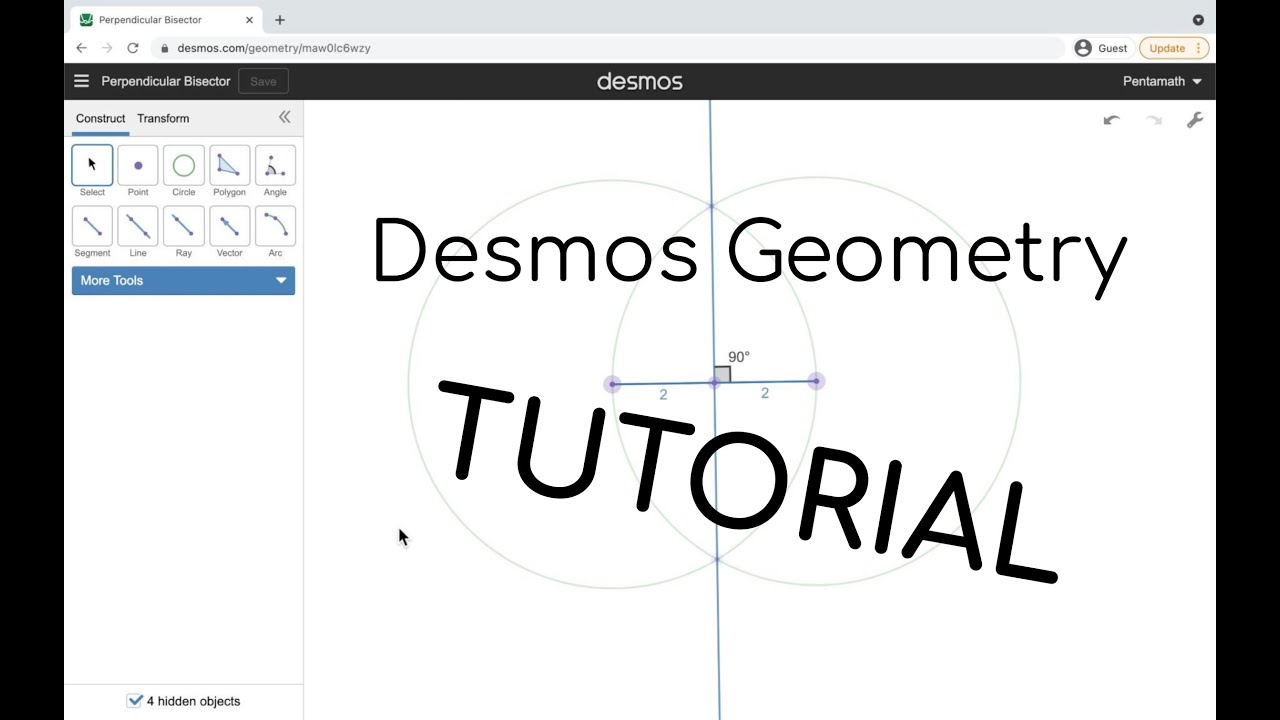1280x720 pixels.
Task: Click the right segment length label 2
Action: coord(765,393)
